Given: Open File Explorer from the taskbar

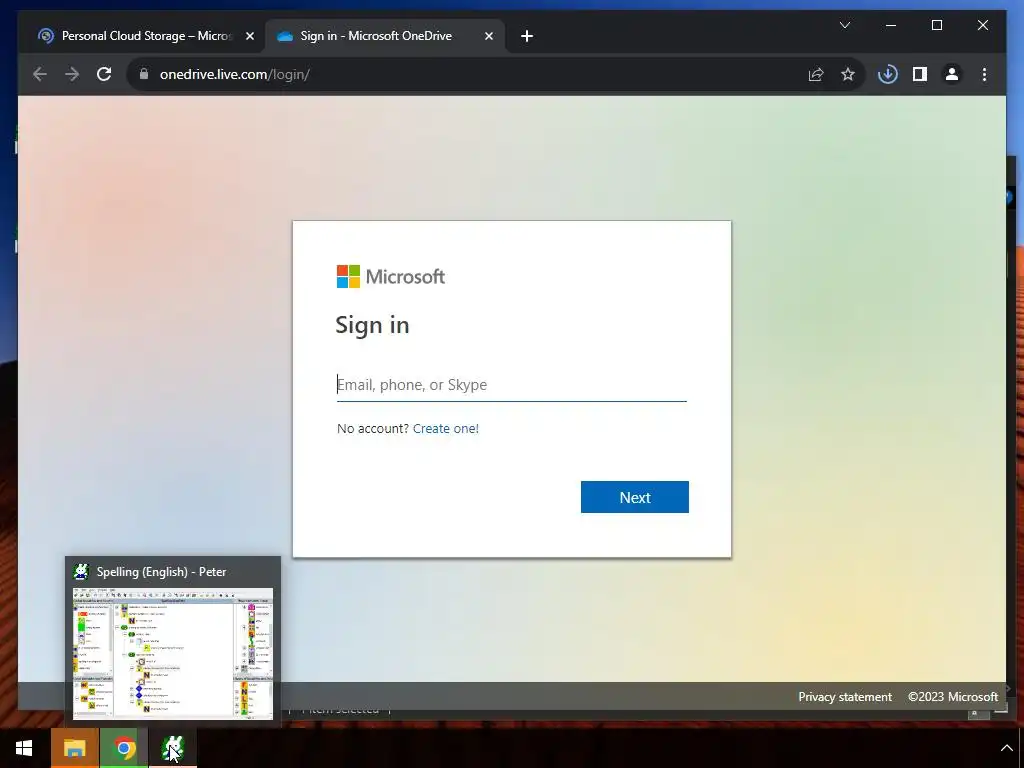Looking at the screenshot, I should click(x=75, y=748).
